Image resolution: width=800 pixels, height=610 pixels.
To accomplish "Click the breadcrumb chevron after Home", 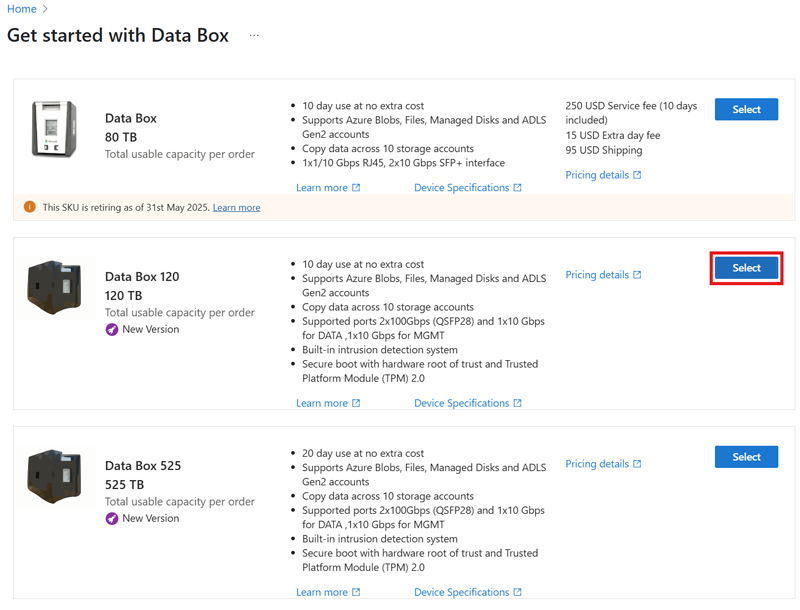I will click(46, 9).
